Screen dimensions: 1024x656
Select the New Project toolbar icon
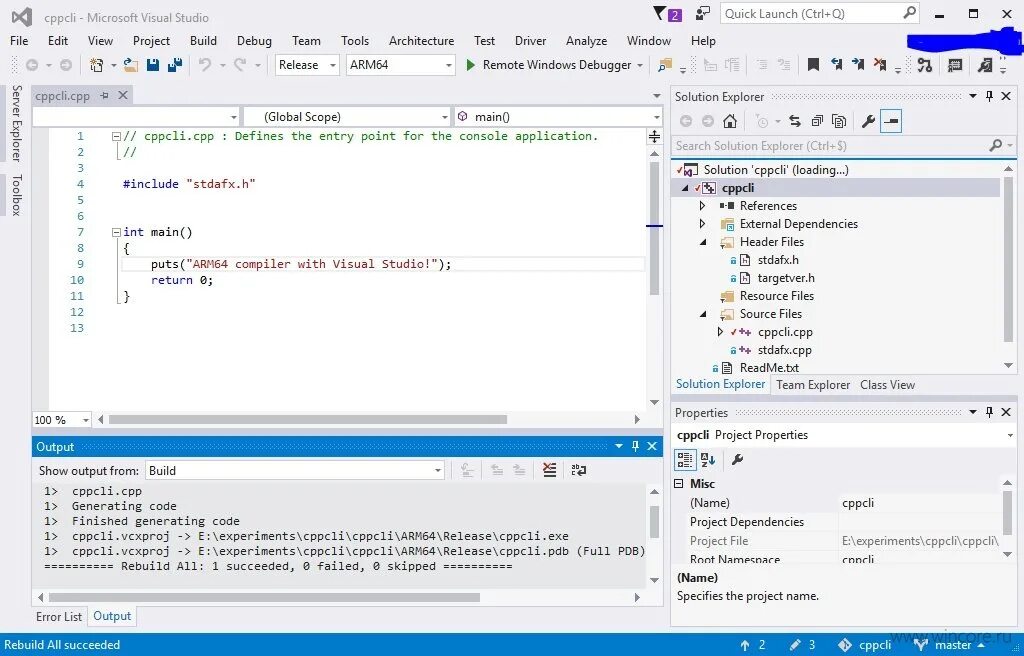click(x=97, y=64)
